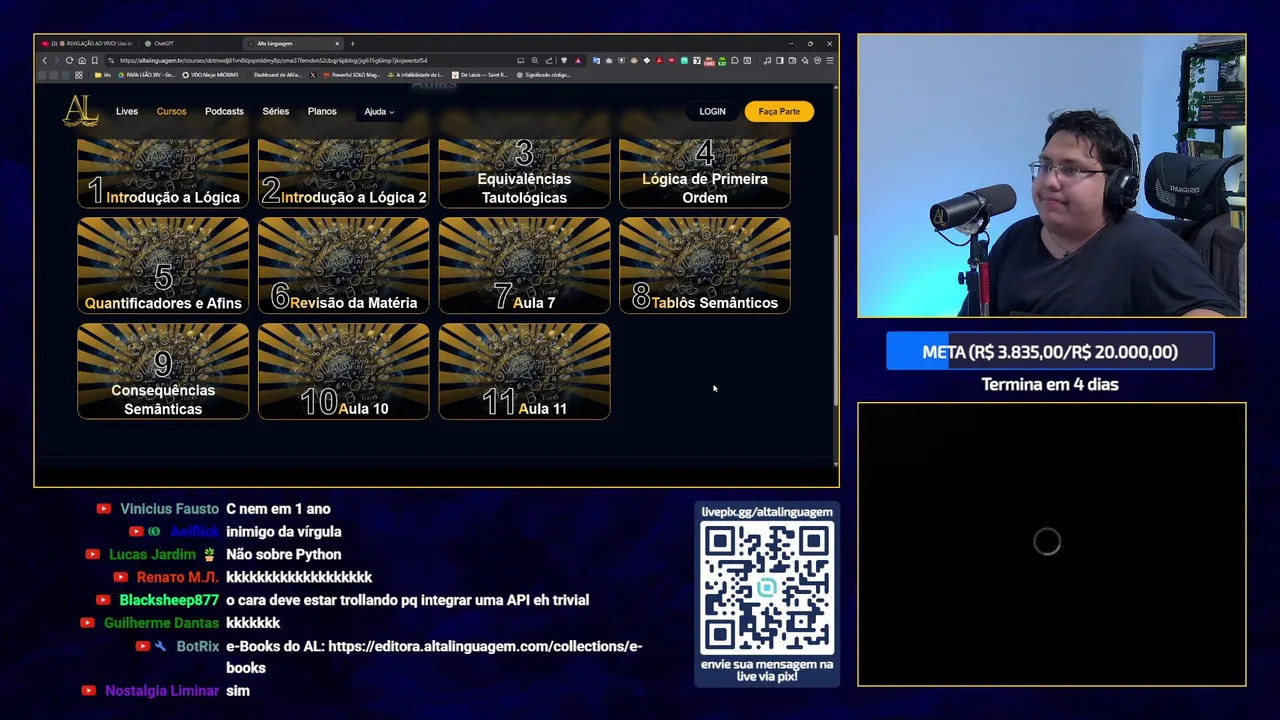Open Google Translate extension icon

tap(596, 60)
